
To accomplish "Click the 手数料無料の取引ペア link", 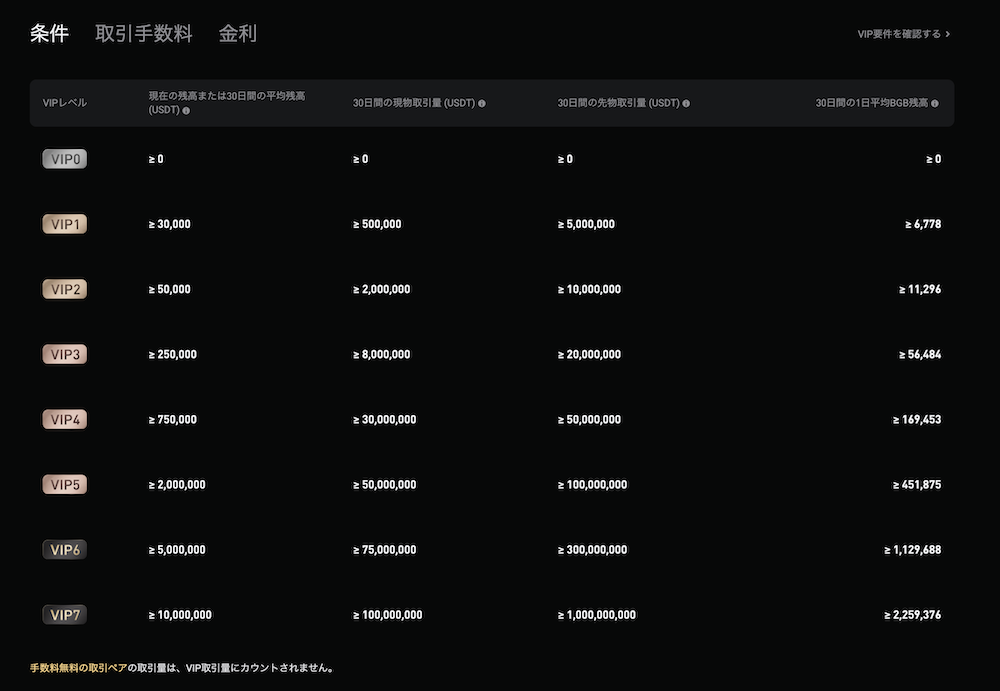I will [x=78, y=668].
